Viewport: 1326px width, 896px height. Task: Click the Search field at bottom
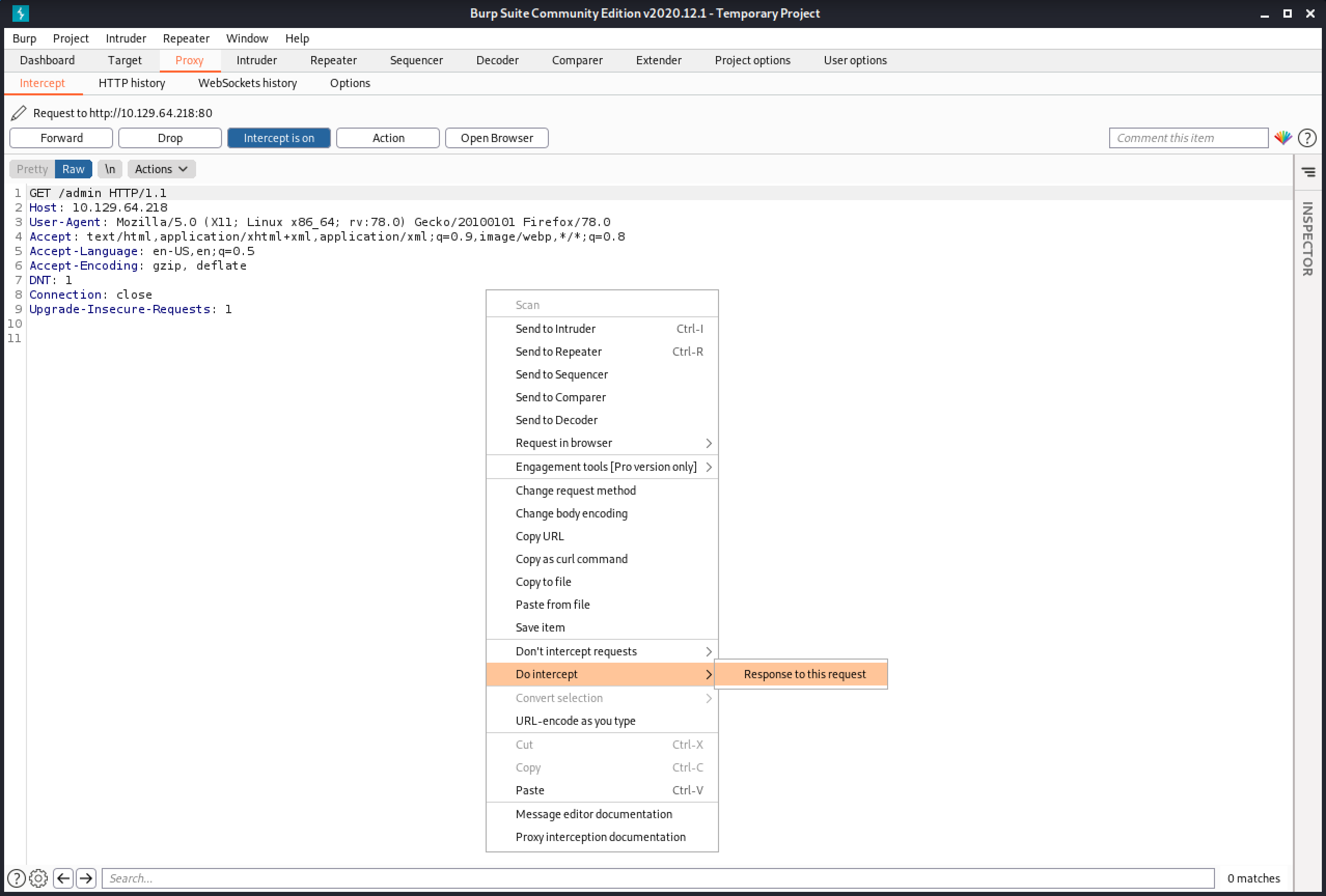(657, 878)
